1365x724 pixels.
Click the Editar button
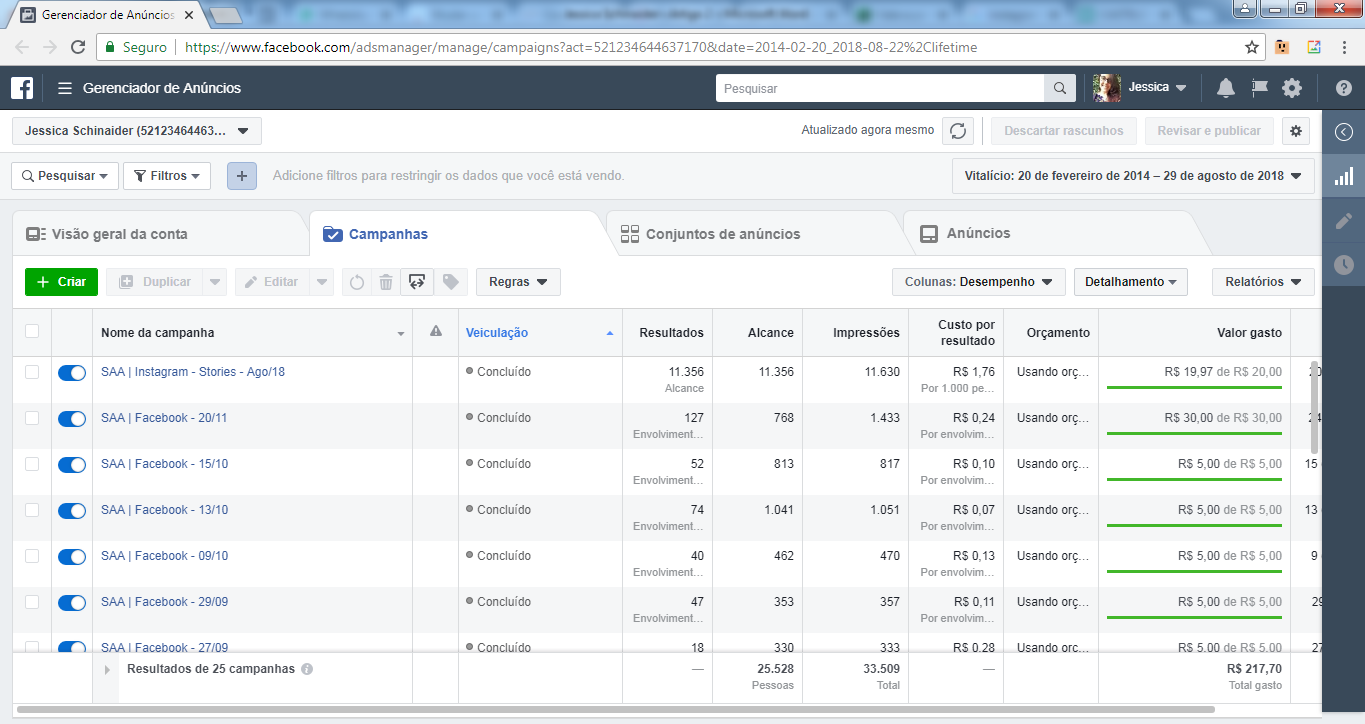pos(272,282)
